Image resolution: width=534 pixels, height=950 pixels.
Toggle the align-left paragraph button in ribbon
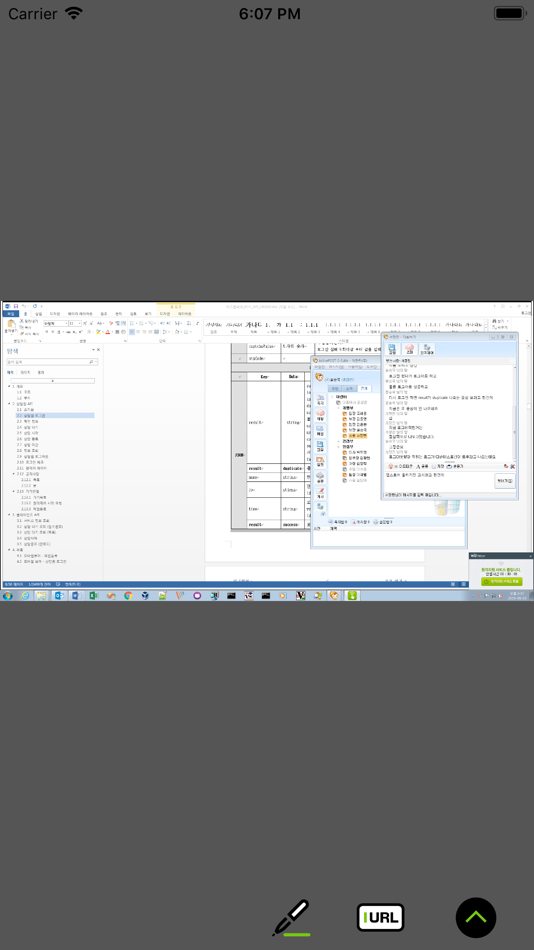tap(133, 331)
